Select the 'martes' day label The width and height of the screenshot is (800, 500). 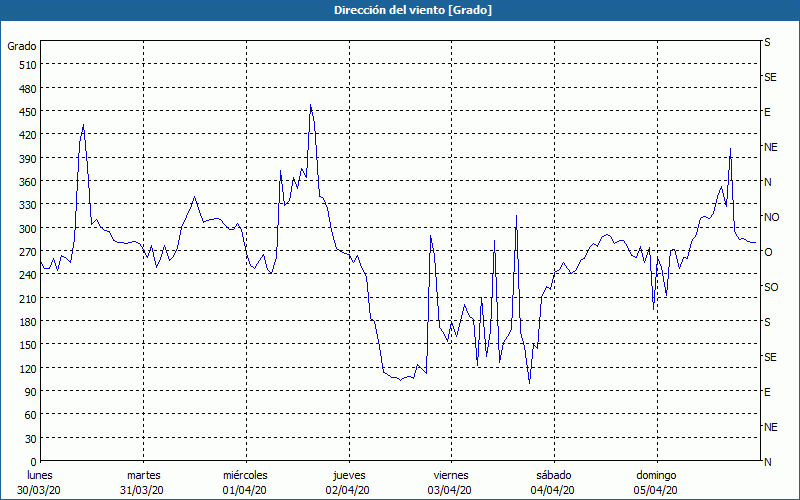144,475
